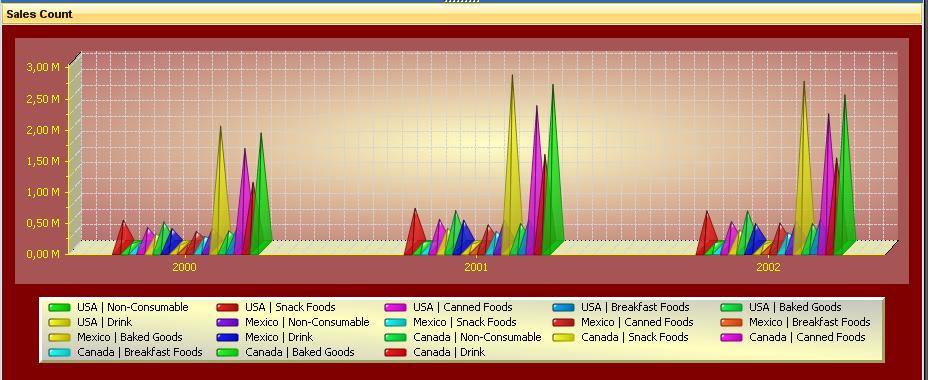Click the 2,00 M y-axis label
This screenshot has height=380, width=928.
[x=43, y=130]
